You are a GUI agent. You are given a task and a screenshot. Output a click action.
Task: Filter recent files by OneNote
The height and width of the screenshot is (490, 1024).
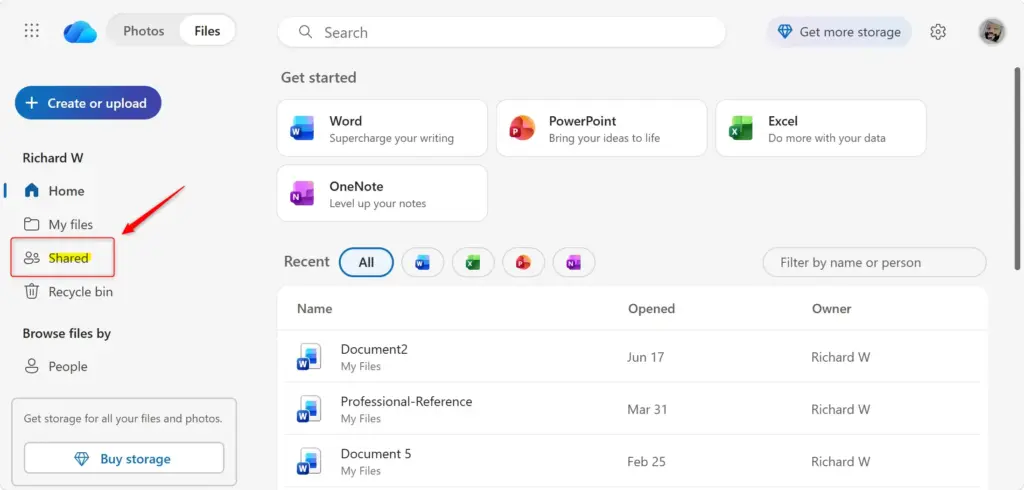click(573, 262)
